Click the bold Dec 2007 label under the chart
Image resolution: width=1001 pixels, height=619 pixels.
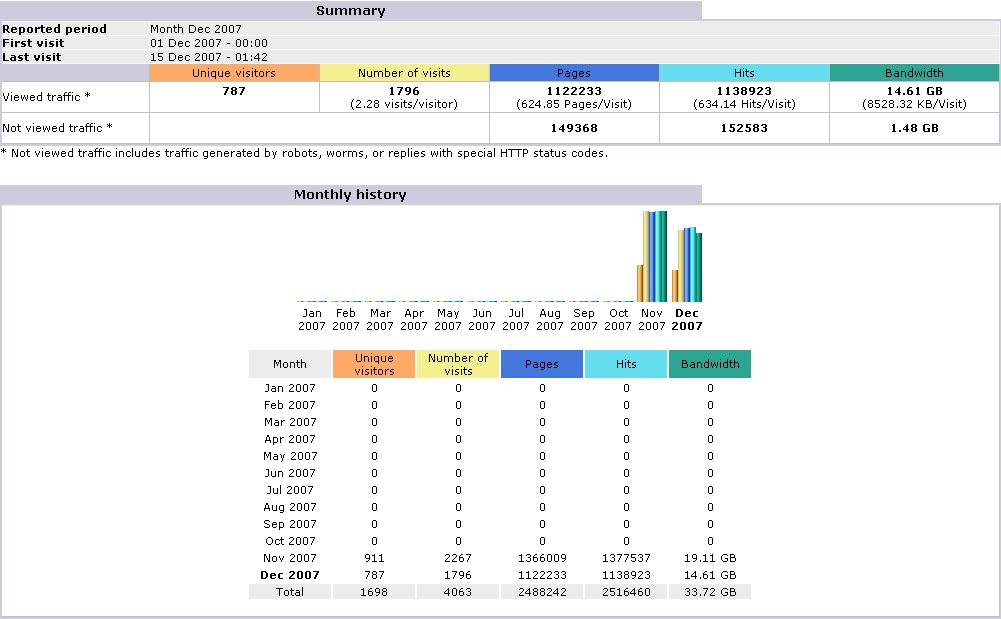[687, 320]
